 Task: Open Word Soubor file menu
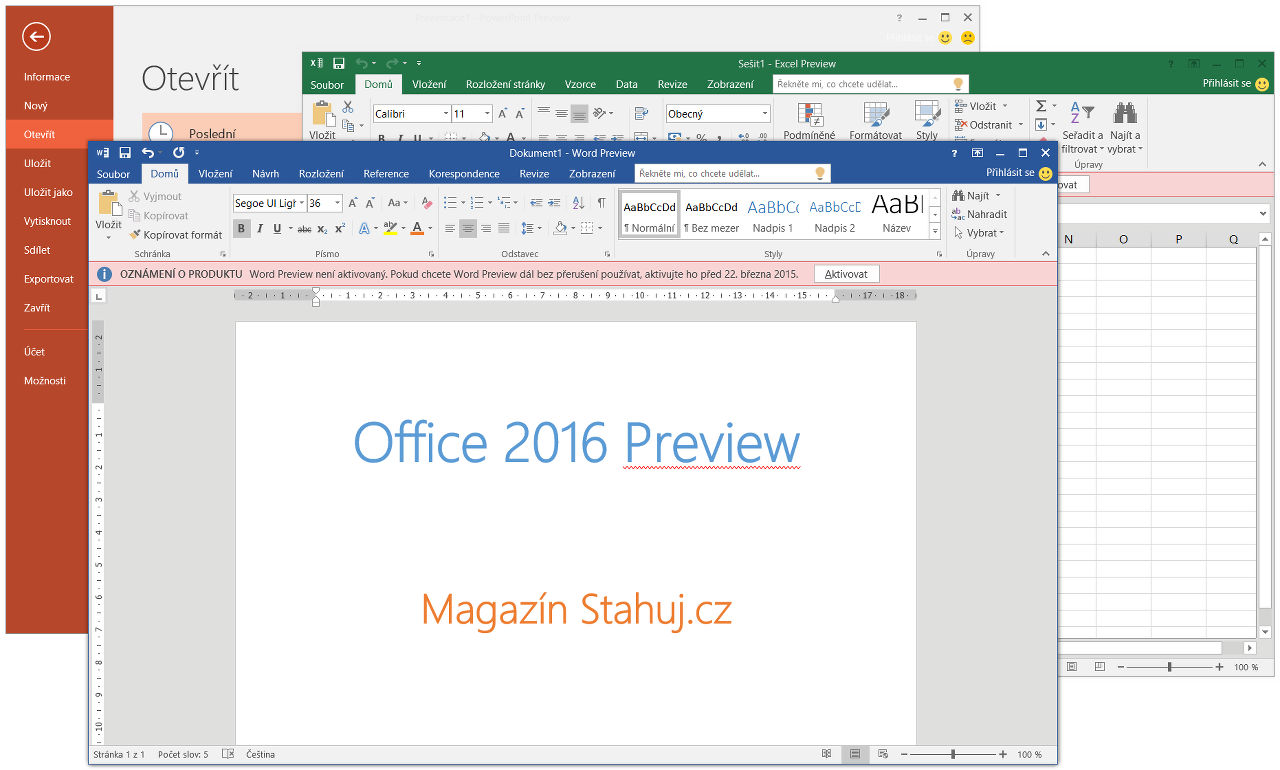[113, 174]
